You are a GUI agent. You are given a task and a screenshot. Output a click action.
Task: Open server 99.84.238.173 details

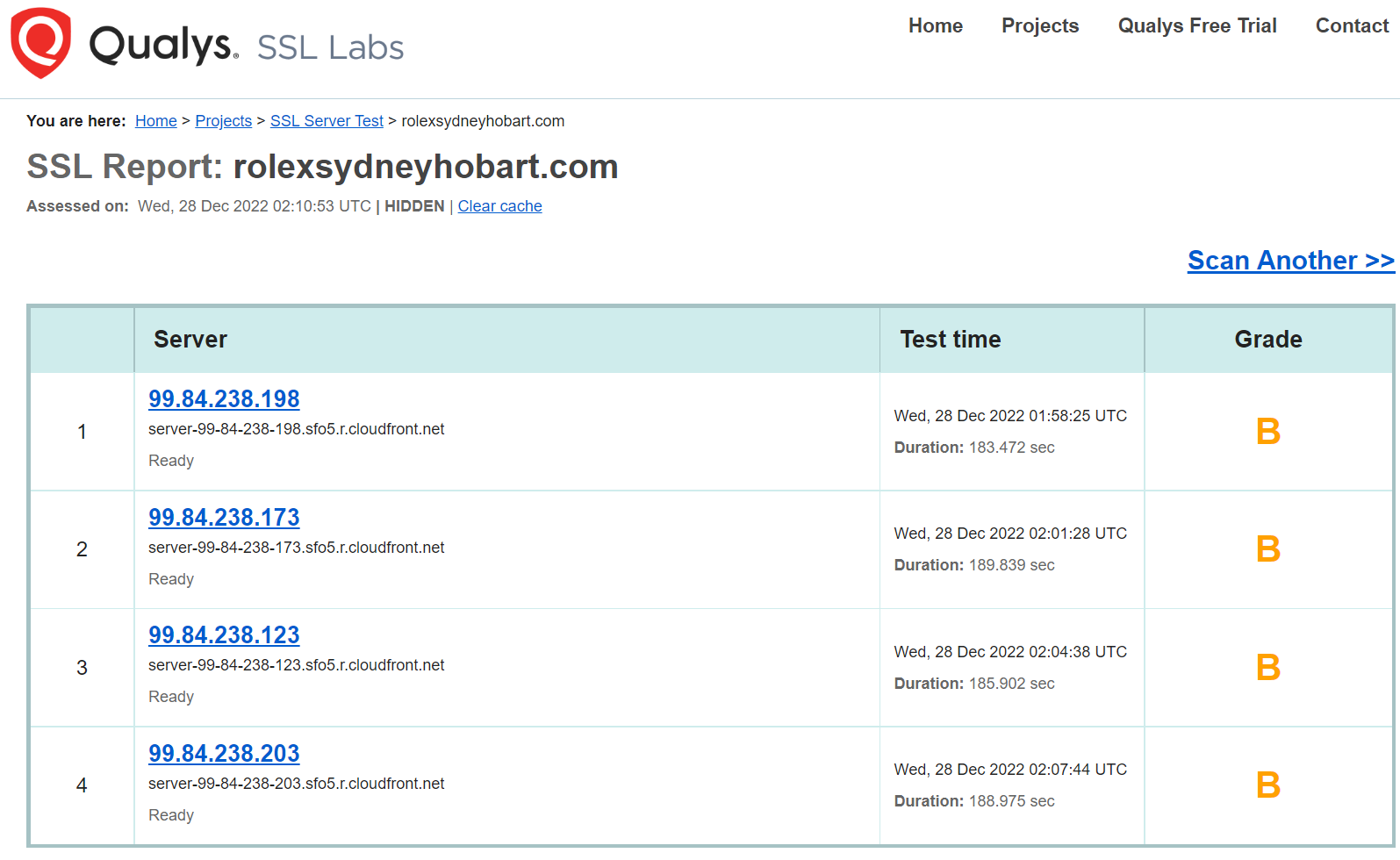click(x=224, y=518)
